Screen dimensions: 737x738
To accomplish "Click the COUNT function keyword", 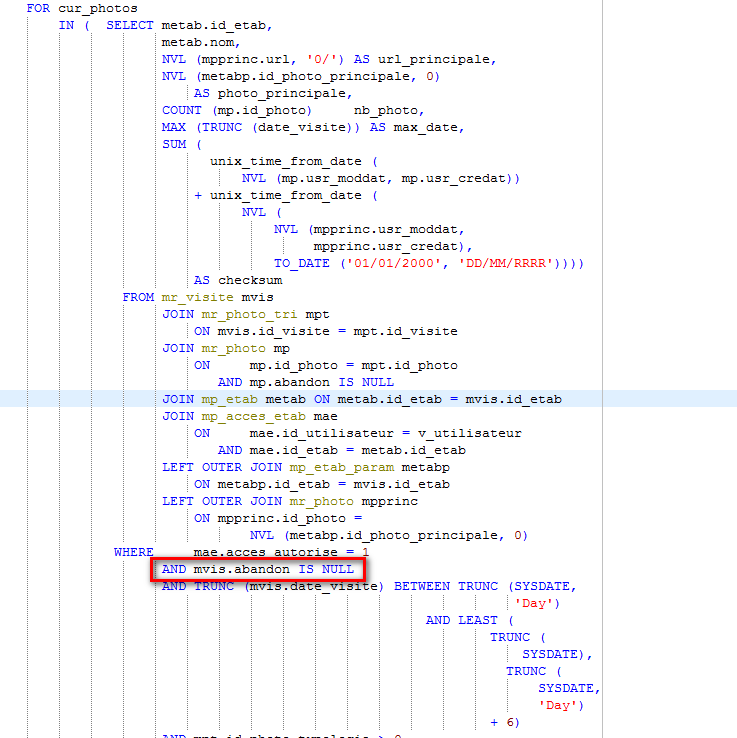I will pos(181,110).
